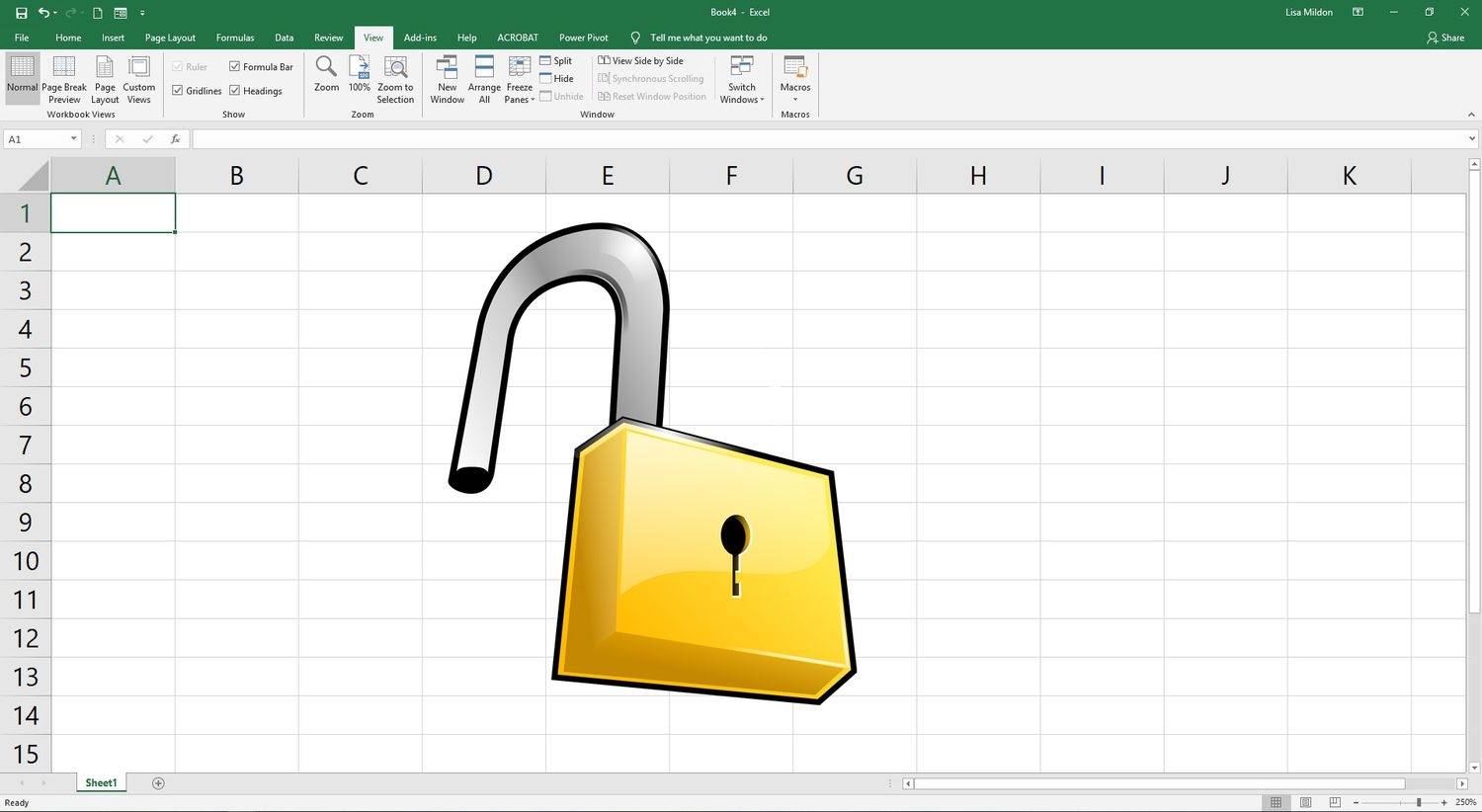Open the Page Layout ribbon tab
Viewport: 1482px width, 812px height.
(170, 38)
